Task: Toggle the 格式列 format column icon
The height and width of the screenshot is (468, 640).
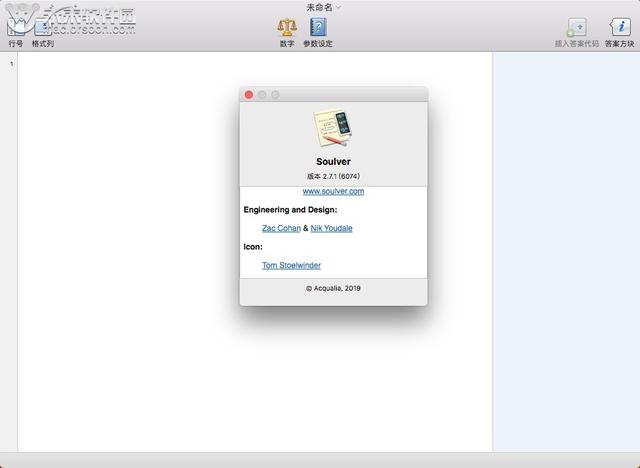Action: coord(43,28)
